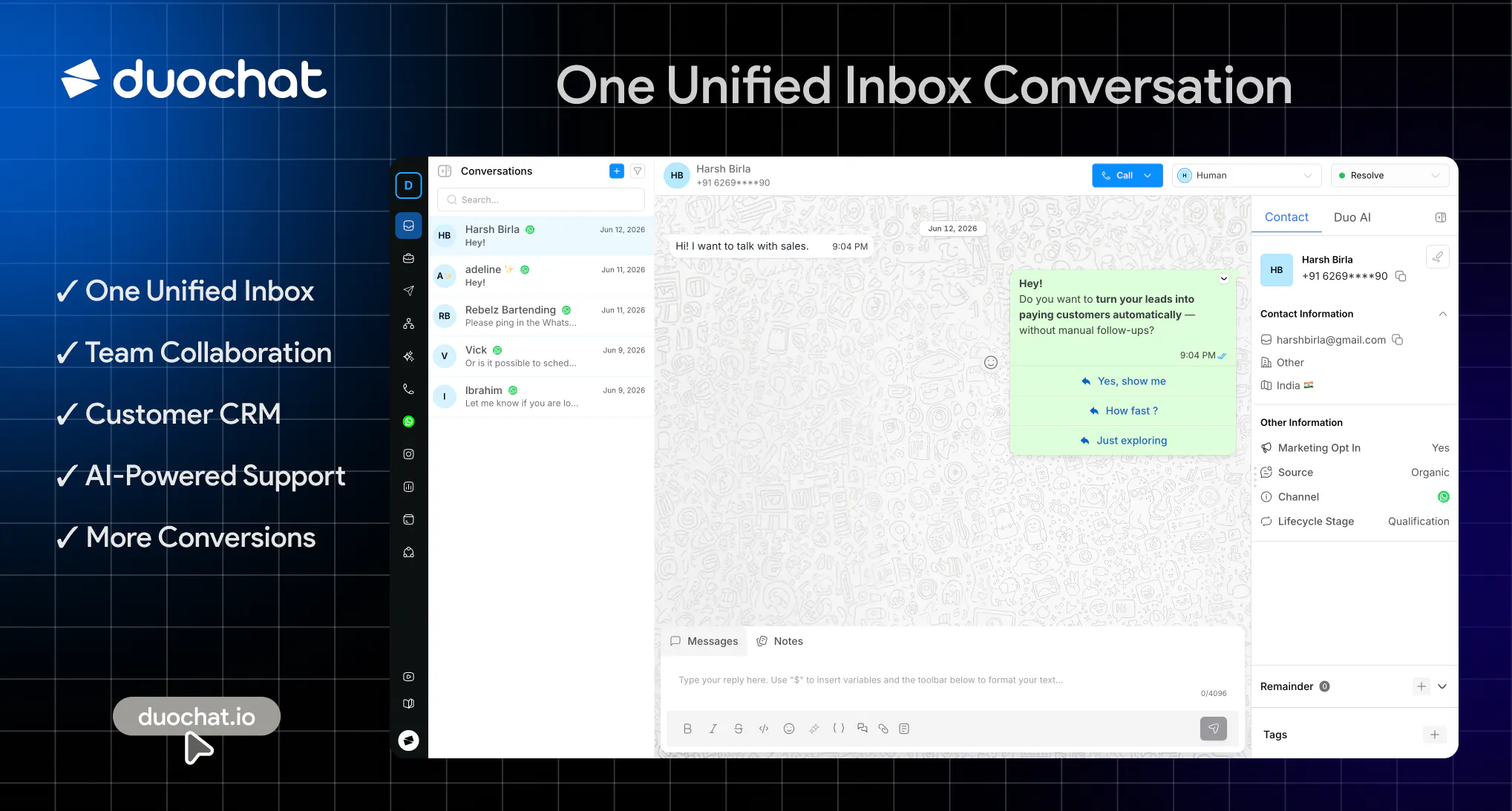Open the briefcase icon in sidebar

coord(408,258)
